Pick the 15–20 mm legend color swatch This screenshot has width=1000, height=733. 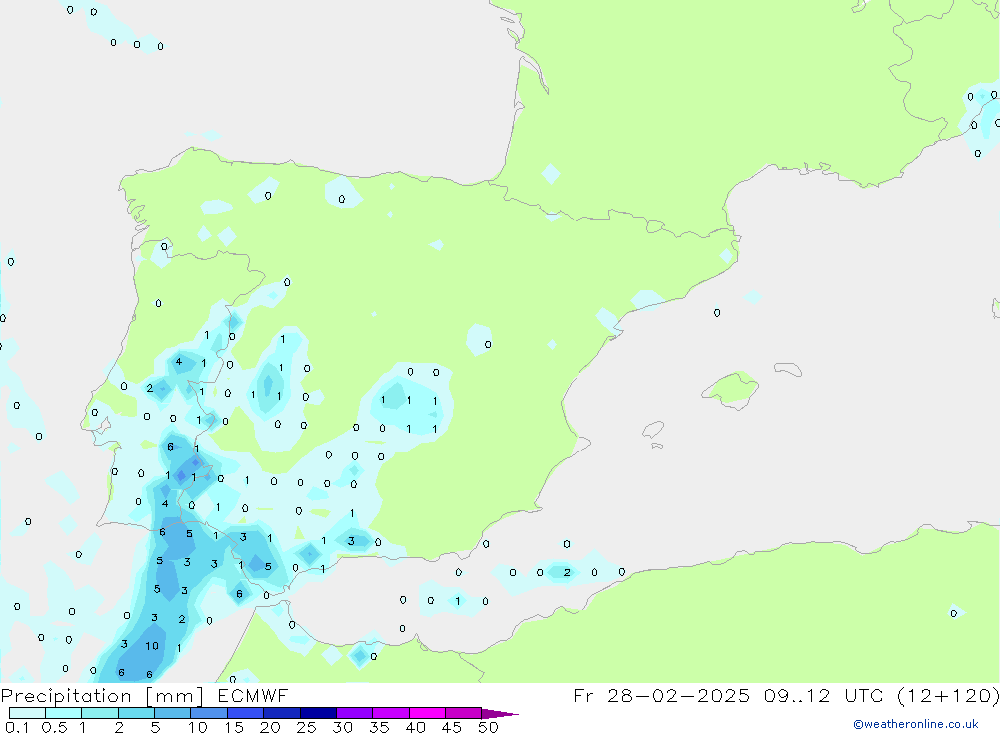tap(245, 713)
